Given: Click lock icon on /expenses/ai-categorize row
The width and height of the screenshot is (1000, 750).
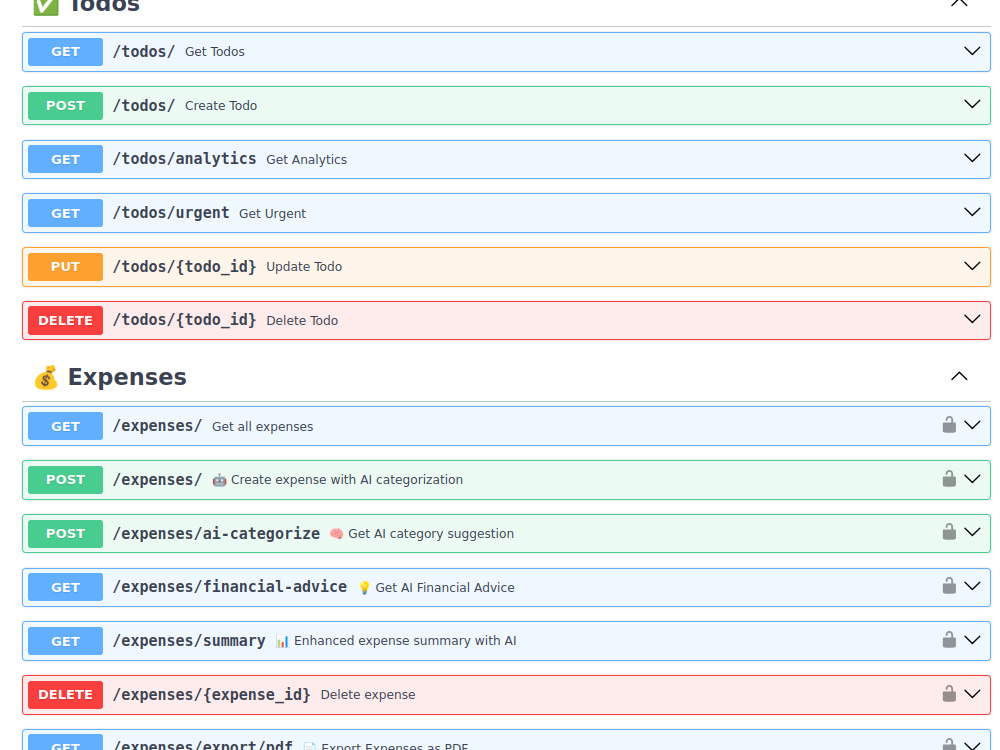Looking at the screenshot, I should (949, 532).
